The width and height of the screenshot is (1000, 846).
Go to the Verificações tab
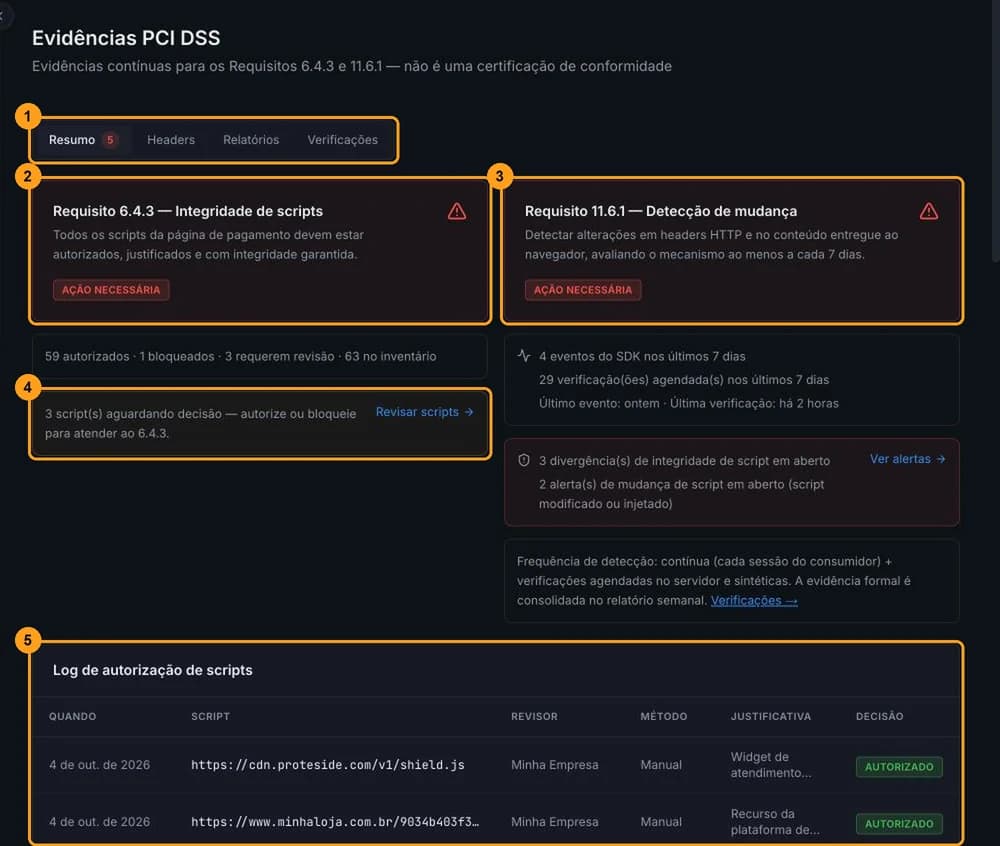[342, 140]
